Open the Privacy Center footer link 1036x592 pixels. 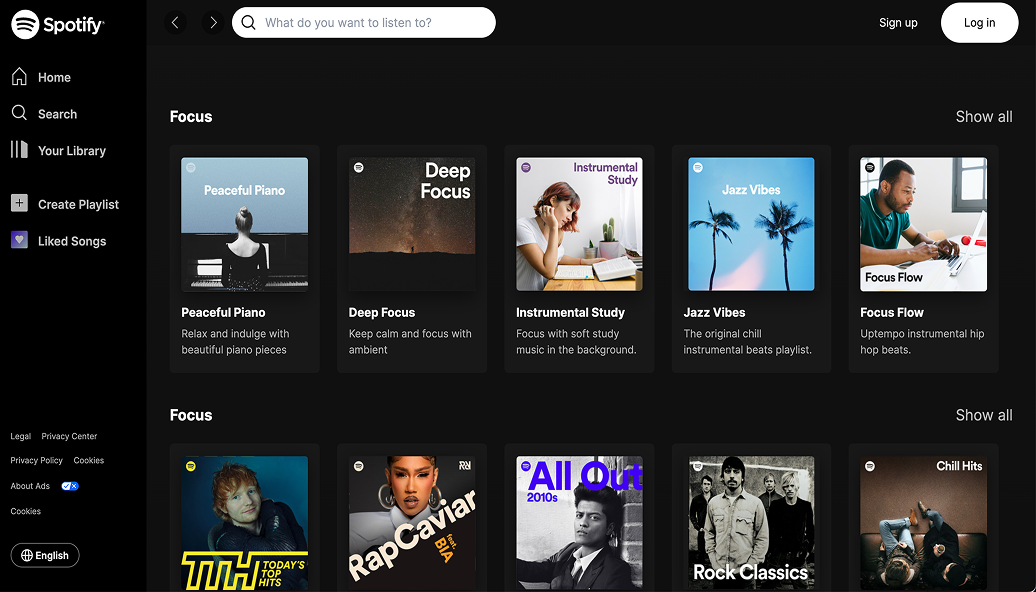[x=69, y=436]
